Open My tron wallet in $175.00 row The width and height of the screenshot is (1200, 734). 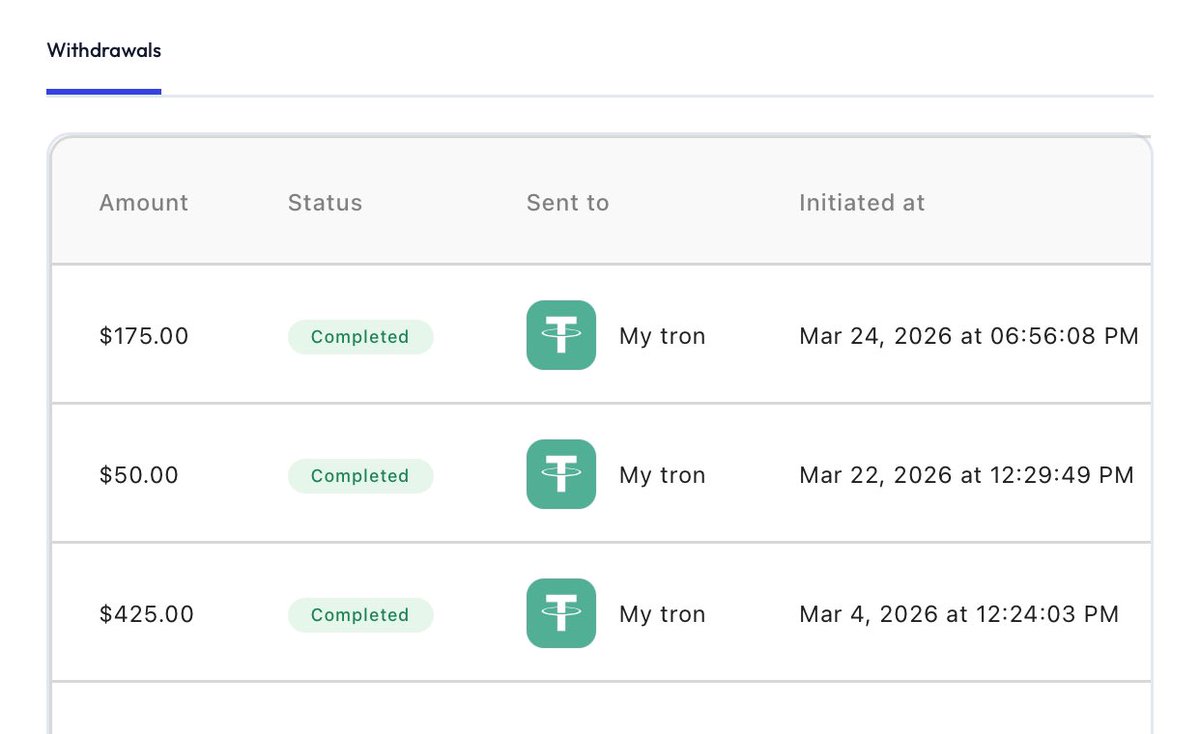click(x=663, y=337)
